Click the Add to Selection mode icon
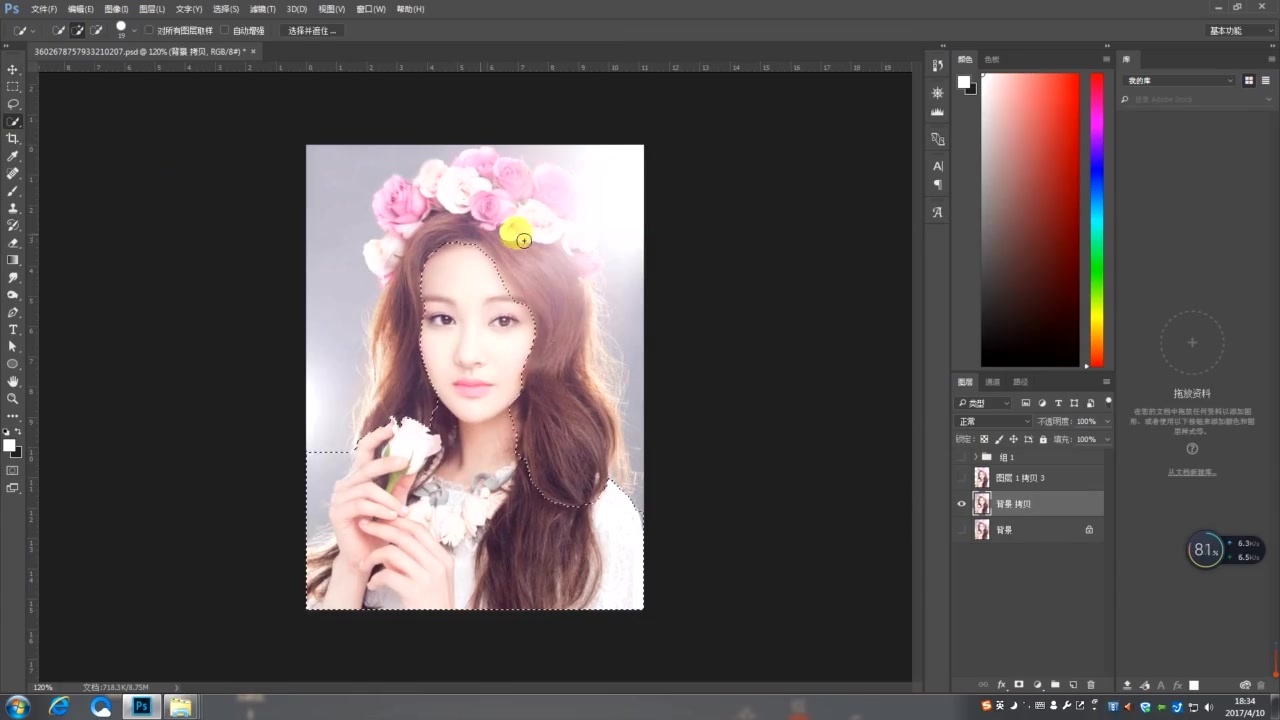Image resolution: width=1280 pixels, height=720 pixels. coord(77,30)
